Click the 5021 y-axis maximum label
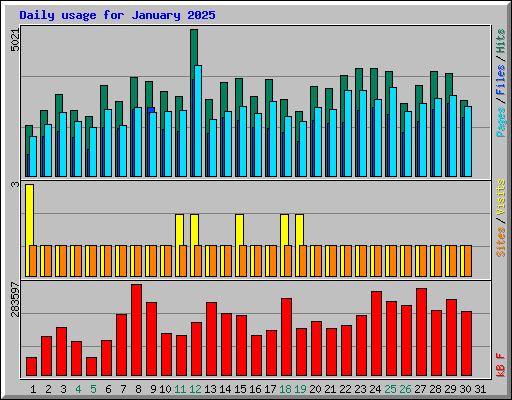 (15, 40)
